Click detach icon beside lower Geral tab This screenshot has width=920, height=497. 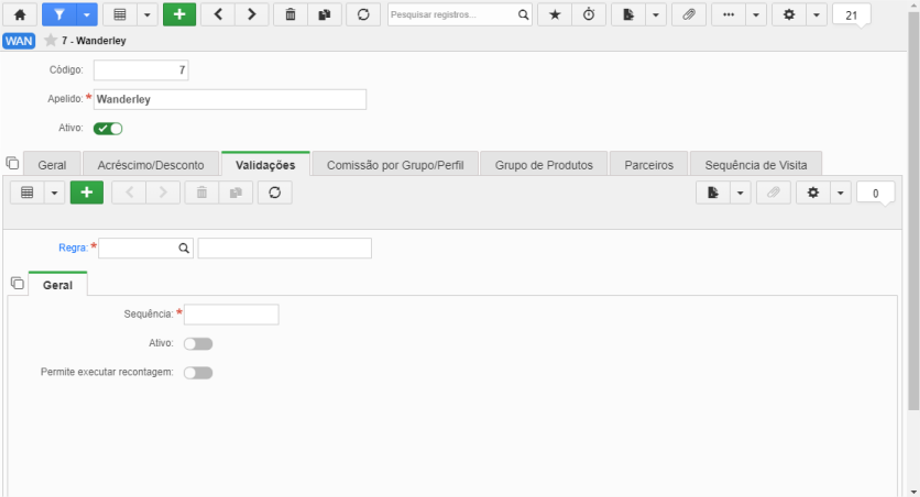click(18, 283)
